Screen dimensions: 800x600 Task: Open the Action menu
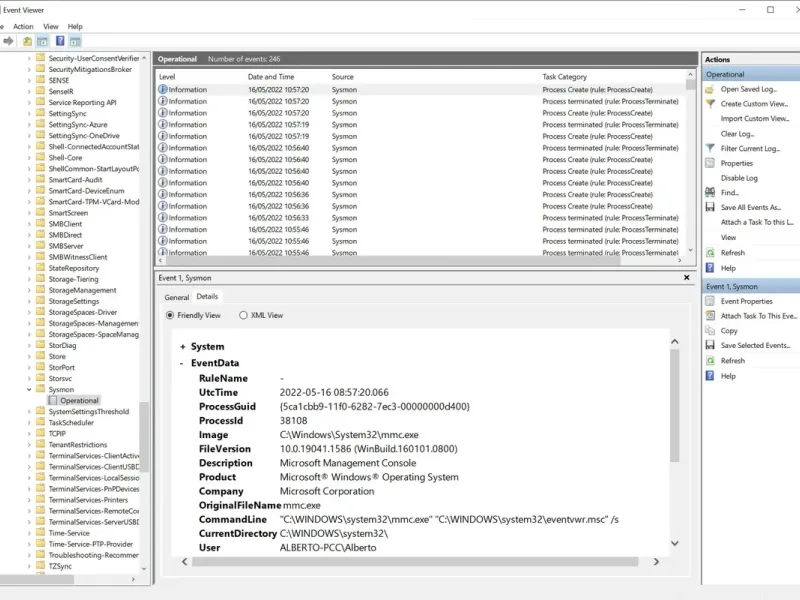coord(23,27)
